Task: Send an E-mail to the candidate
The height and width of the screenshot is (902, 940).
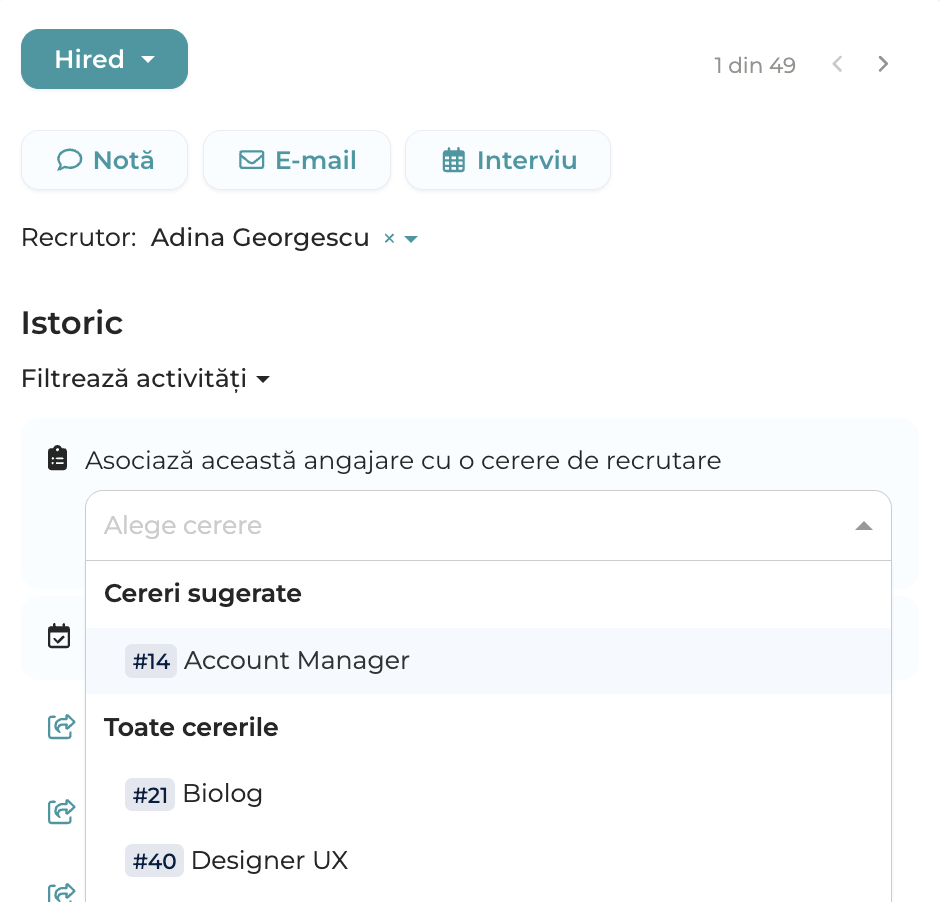Action: 297,160
